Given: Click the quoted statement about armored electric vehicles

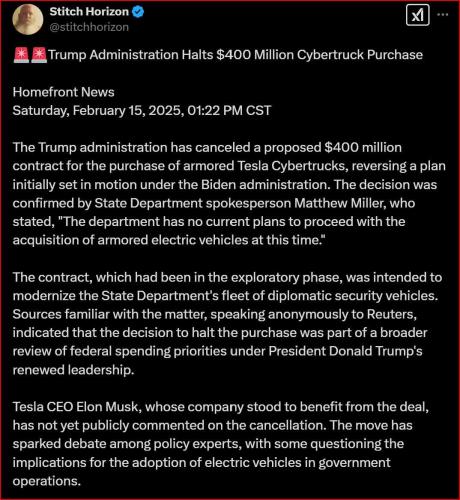Looking at the screenshot, I should pos(209,231).
